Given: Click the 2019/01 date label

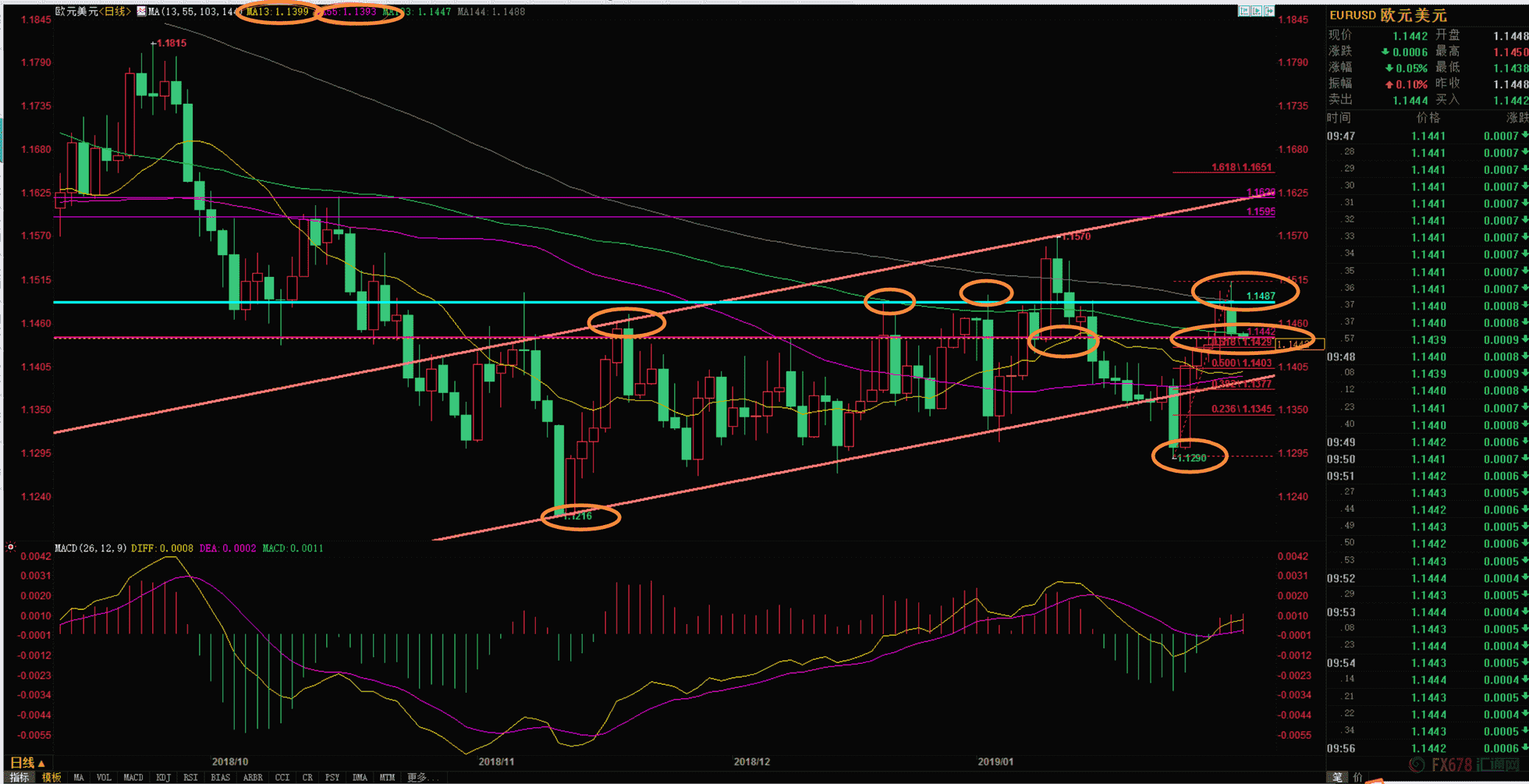Looking at the screenshot, I should coord(996,762).
